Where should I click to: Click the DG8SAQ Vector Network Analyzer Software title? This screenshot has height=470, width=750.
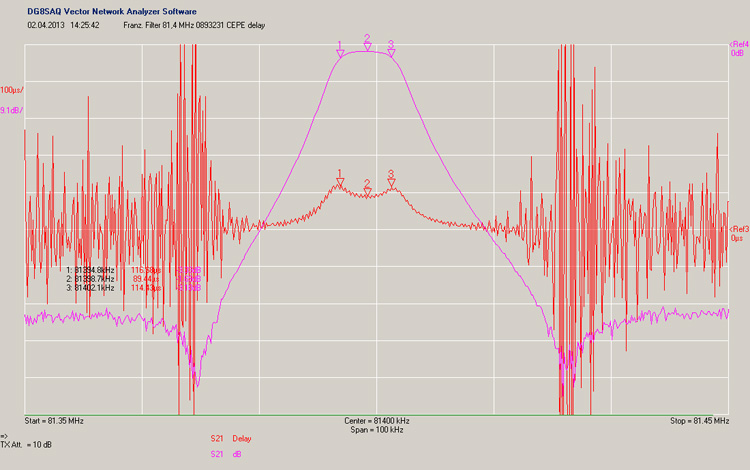click(x=112, y=11)
